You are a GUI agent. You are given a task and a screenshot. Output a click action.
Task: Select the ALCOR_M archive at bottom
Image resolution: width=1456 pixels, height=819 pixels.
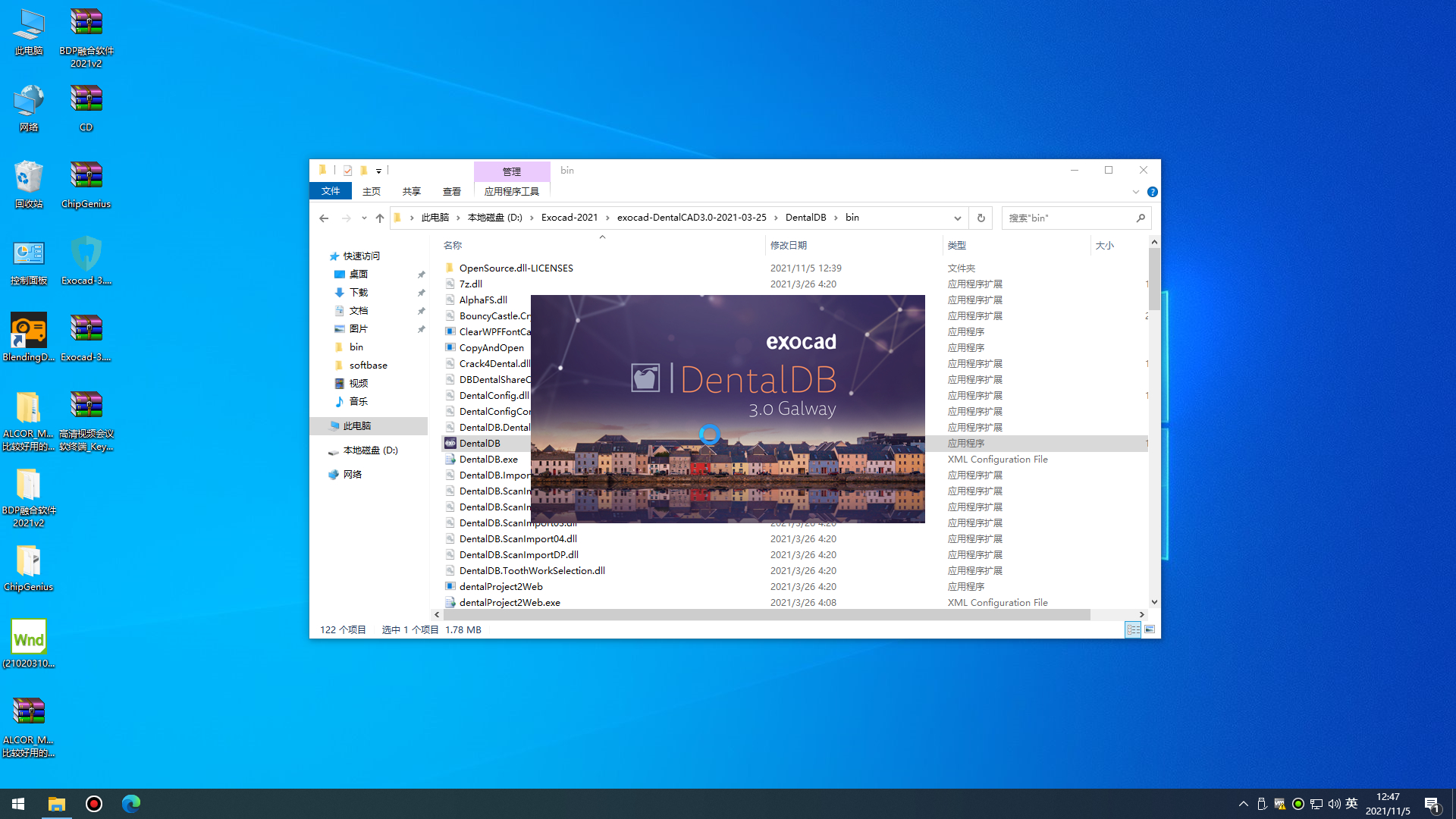[29, 727]
